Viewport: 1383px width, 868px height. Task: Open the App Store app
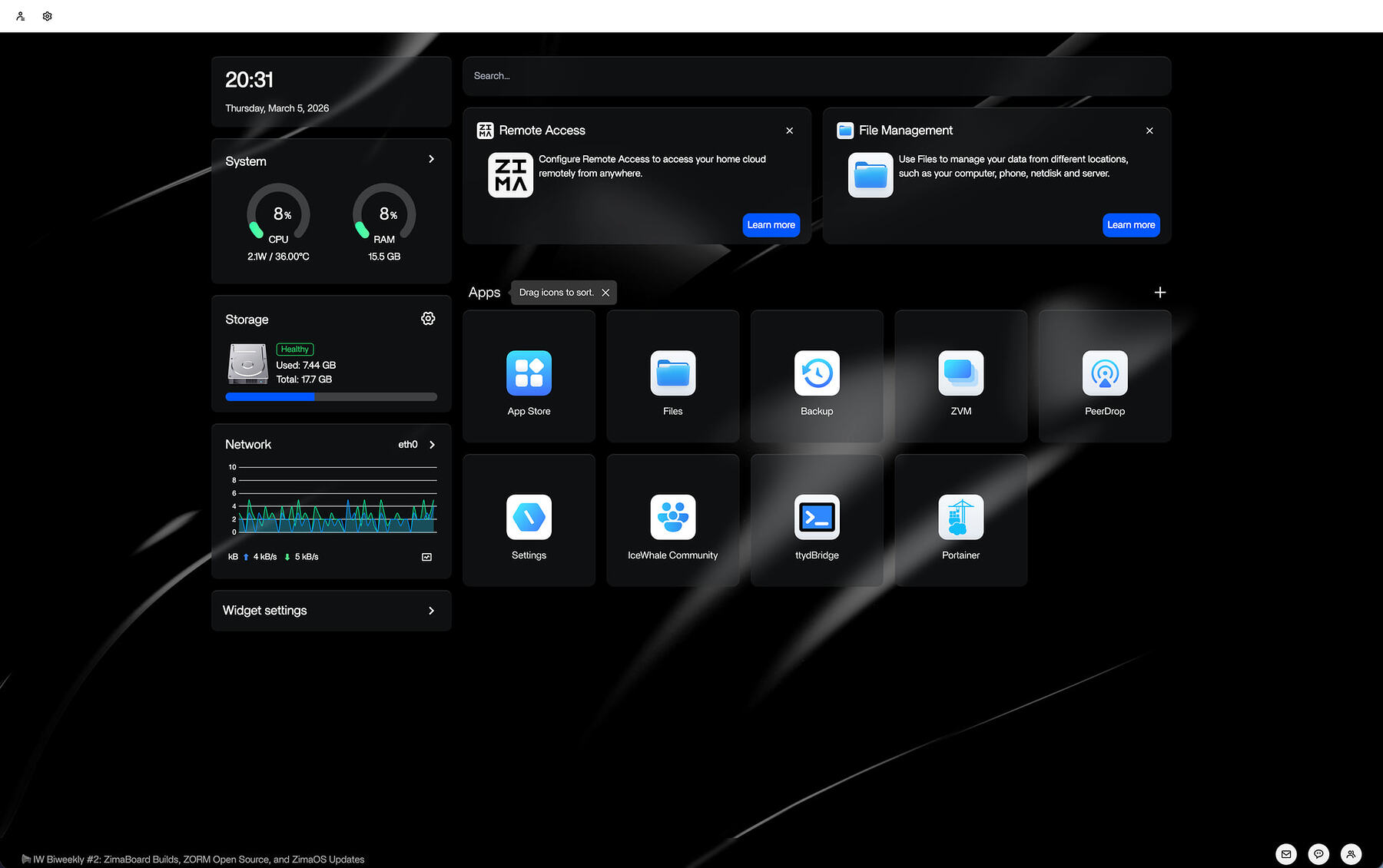pyautogui.click(x=528, y=374)
